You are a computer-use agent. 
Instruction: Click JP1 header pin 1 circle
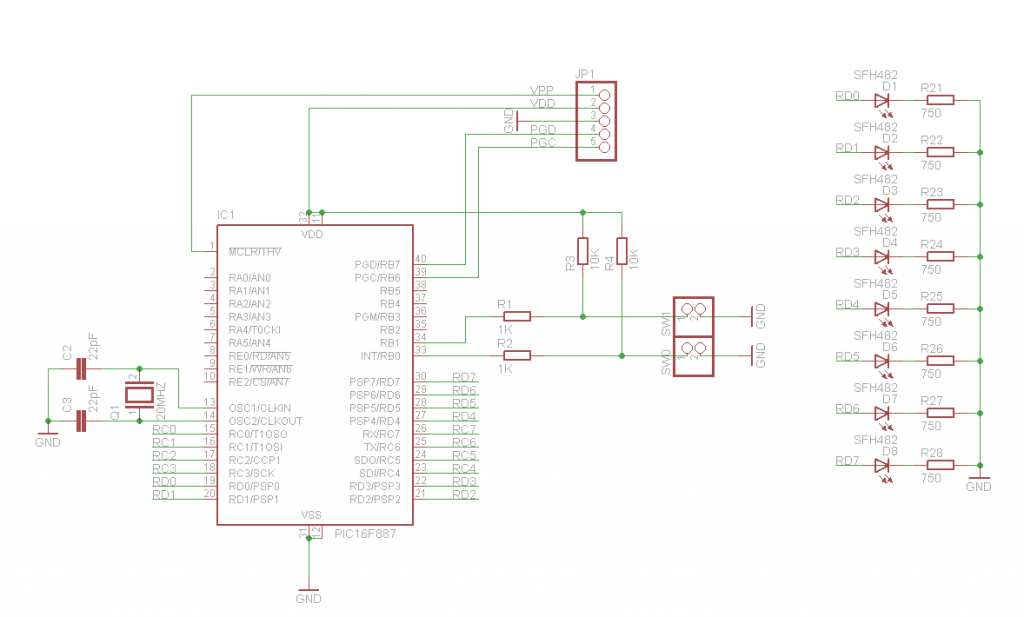coord(604,95)
